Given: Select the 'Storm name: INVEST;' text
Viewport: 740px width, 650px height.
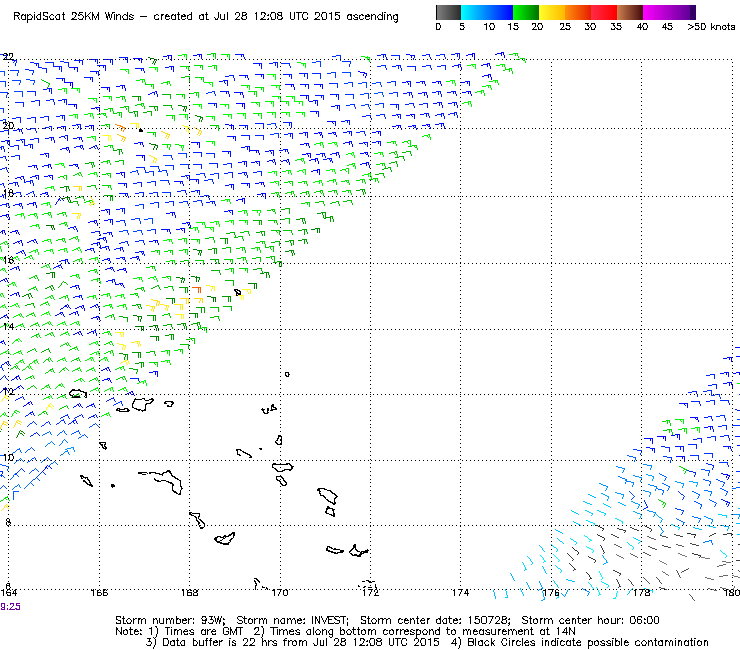Looking at the screenshot, I should click(292, 620).
